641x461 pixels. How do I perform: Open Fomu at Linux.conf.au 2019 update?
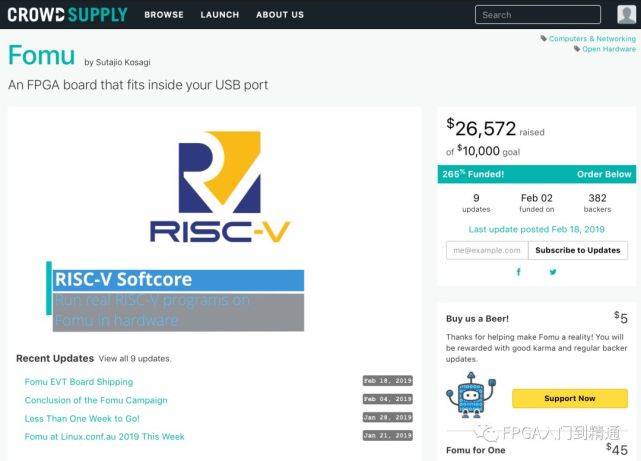104,436
